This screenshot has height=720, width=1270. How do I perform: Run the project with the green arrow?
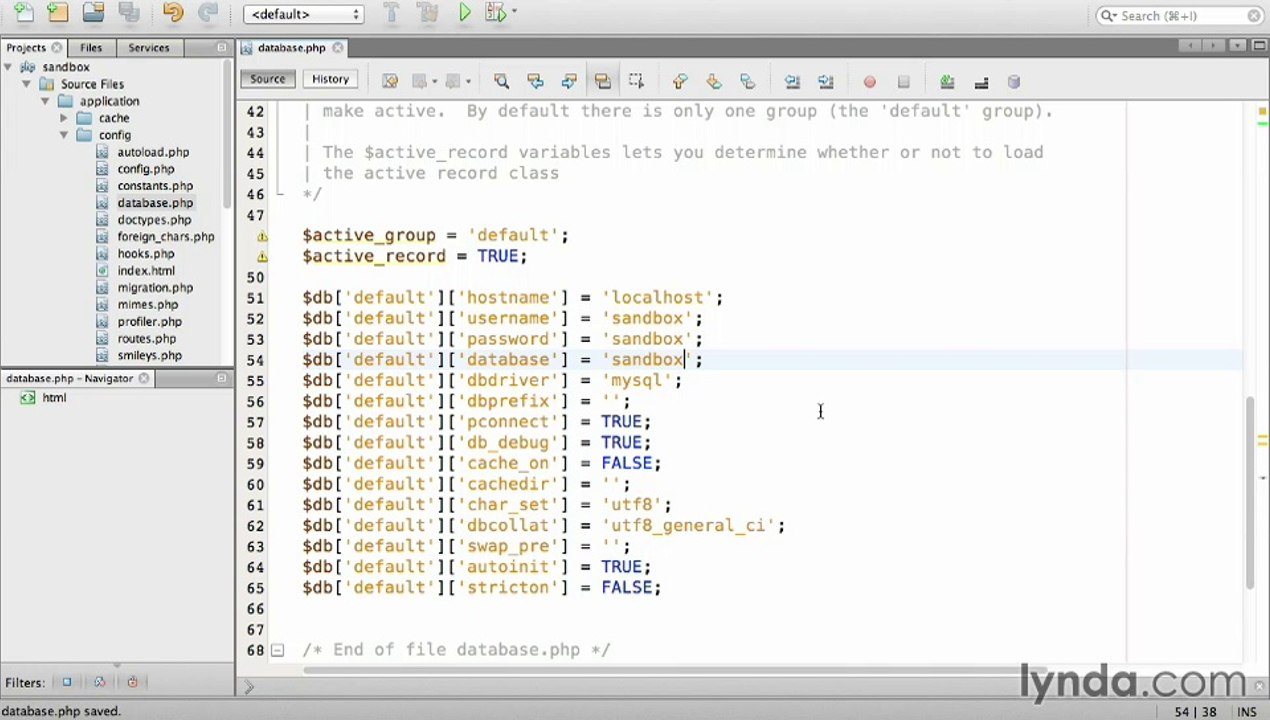465,13
